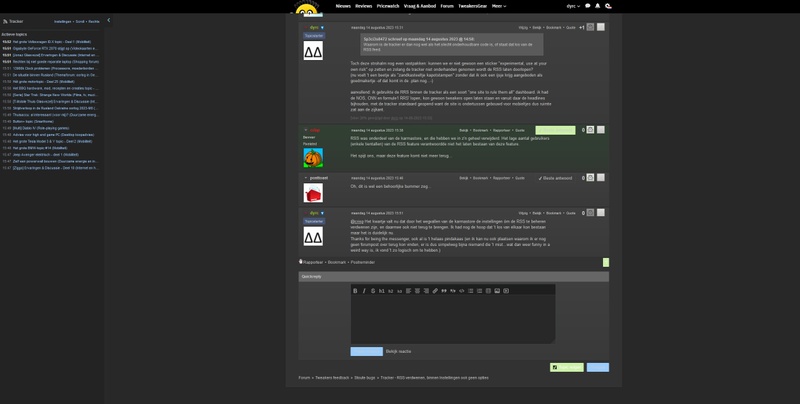Click inside the Quickreply text area
Image resolution: width=800 pixels, height=404 pixels.
pos(452,318)
